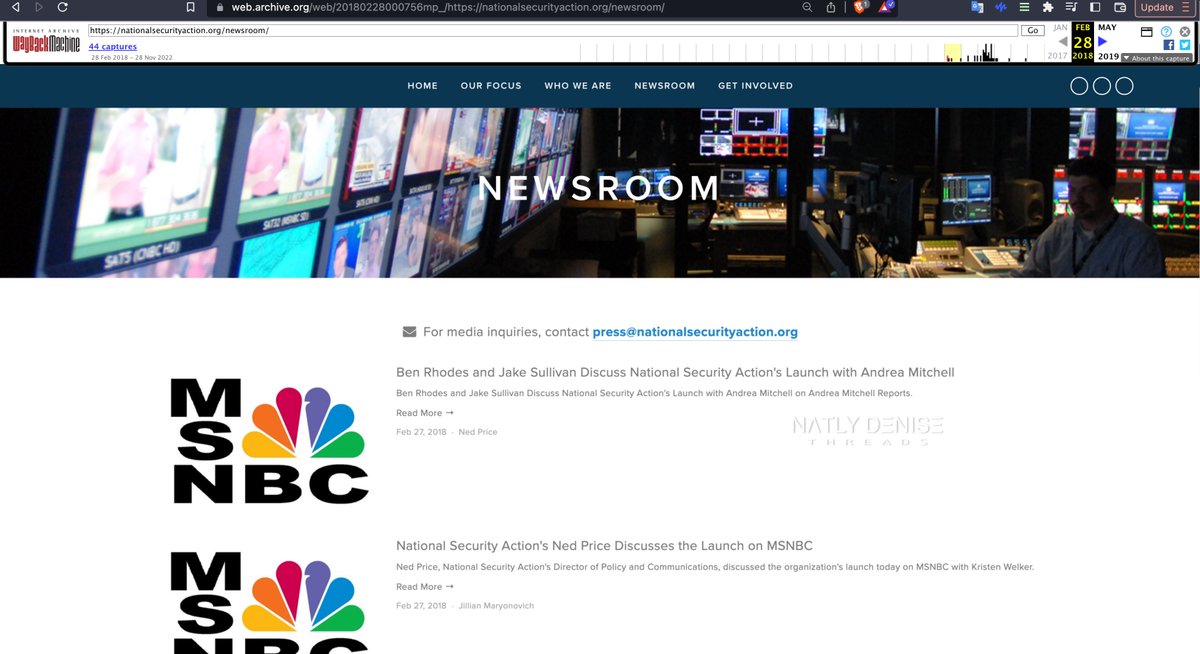Open the share icon in address bar
Viewport: 1200px width, 654px height.
(x=831, y=7)
